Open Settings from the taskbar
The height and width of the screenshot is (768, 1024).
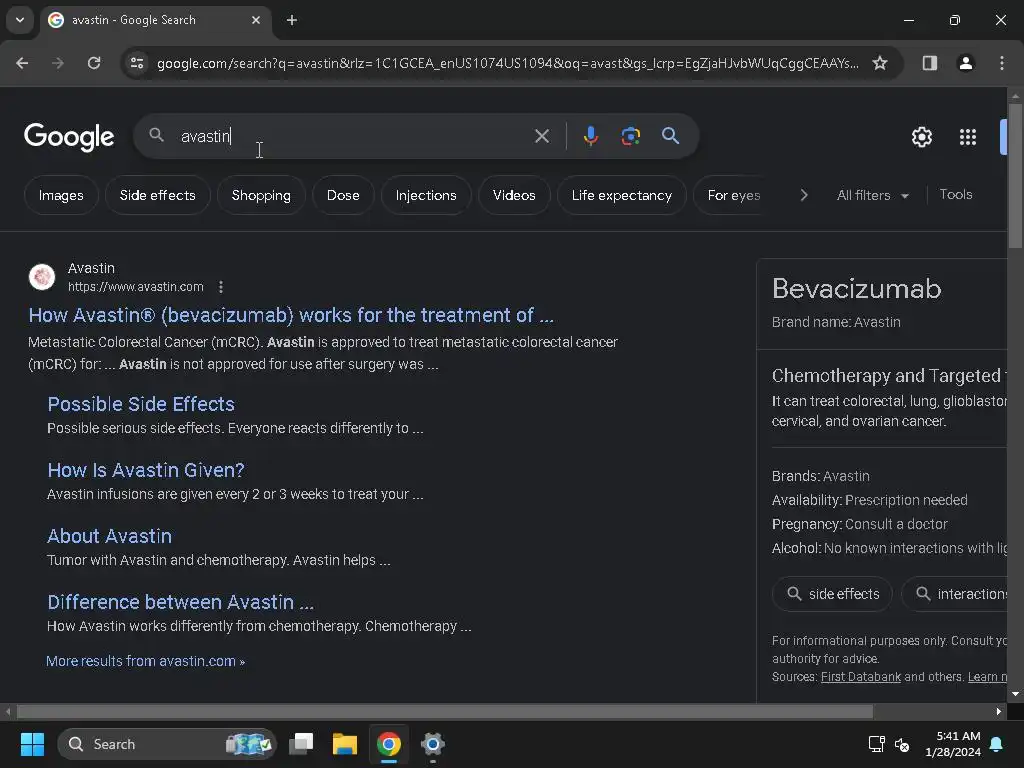click(432, 744)
